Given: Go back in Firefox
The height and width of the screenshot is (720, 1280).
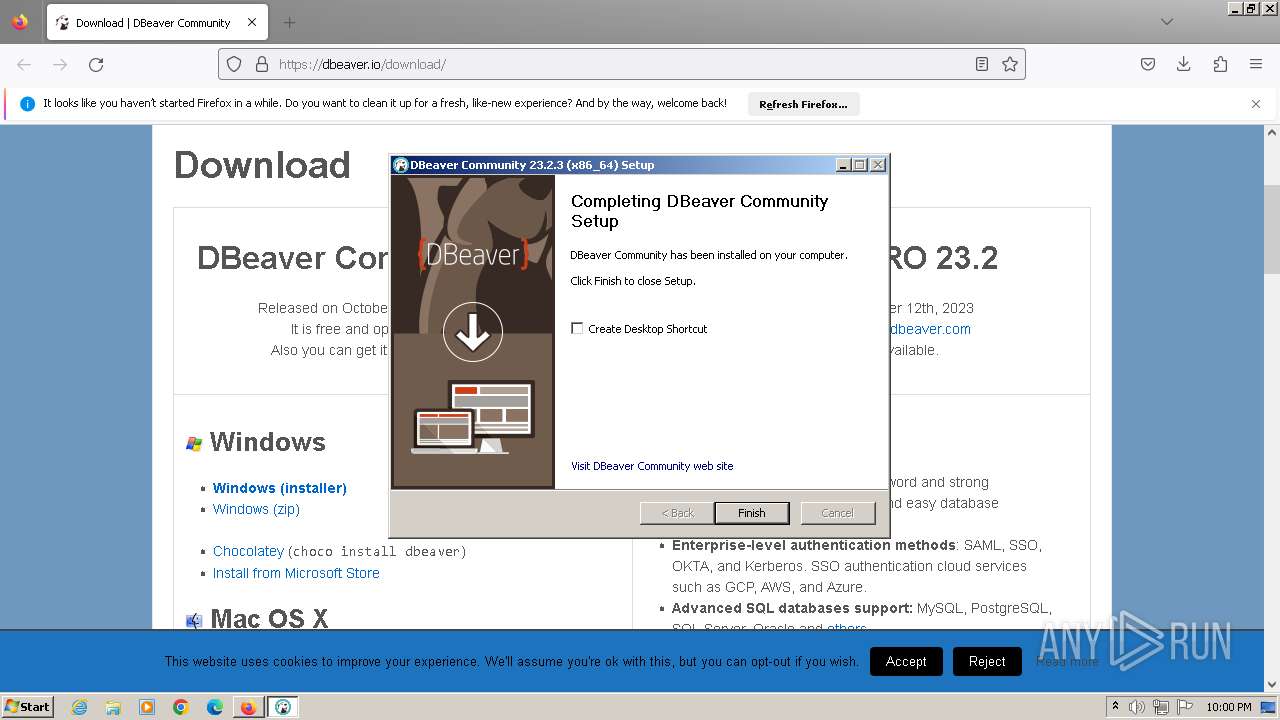Looking at the screenshot, I should tap(24, 64).
